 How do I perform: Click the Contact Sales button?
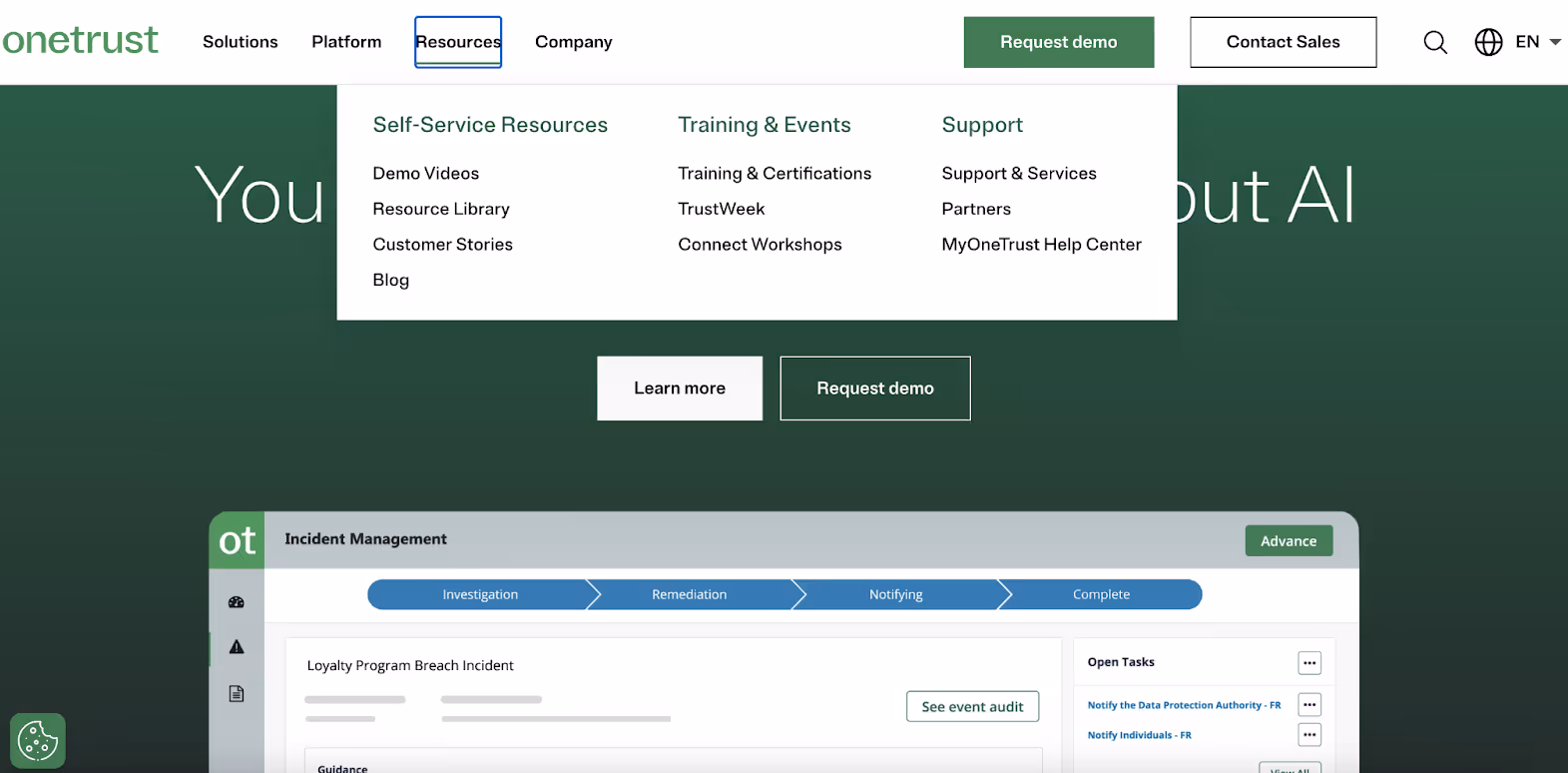tap(1284, 42)
